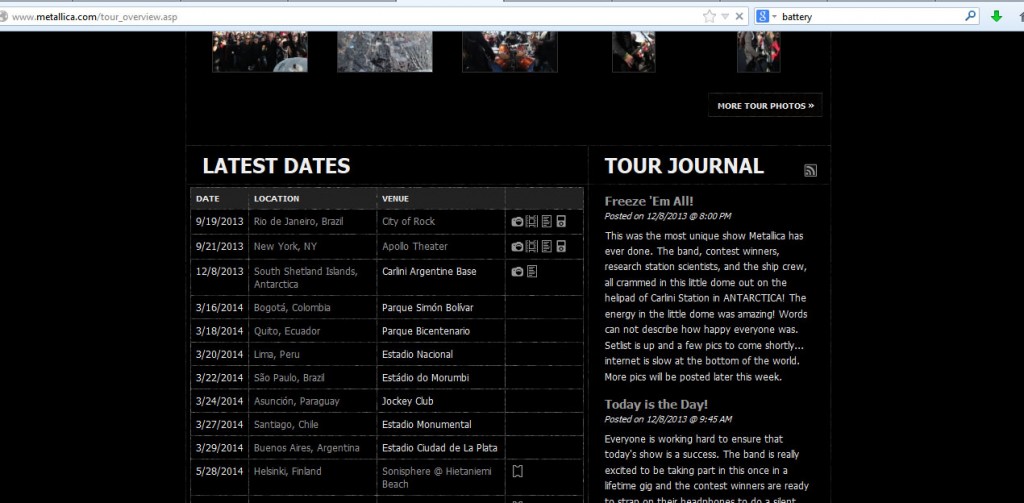Screen dimensions: 1024x503
Task: Open setlist icon for New York show
Action: 547,246
